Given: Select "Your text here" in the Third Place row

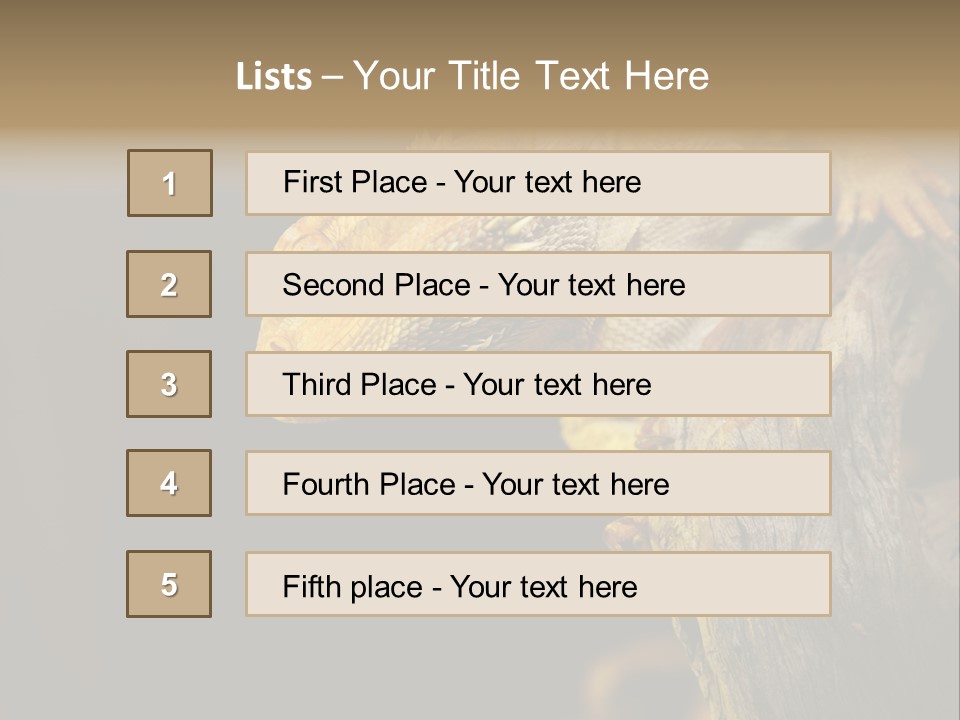Looking at the screenshot, I should (x=557, y=385).
